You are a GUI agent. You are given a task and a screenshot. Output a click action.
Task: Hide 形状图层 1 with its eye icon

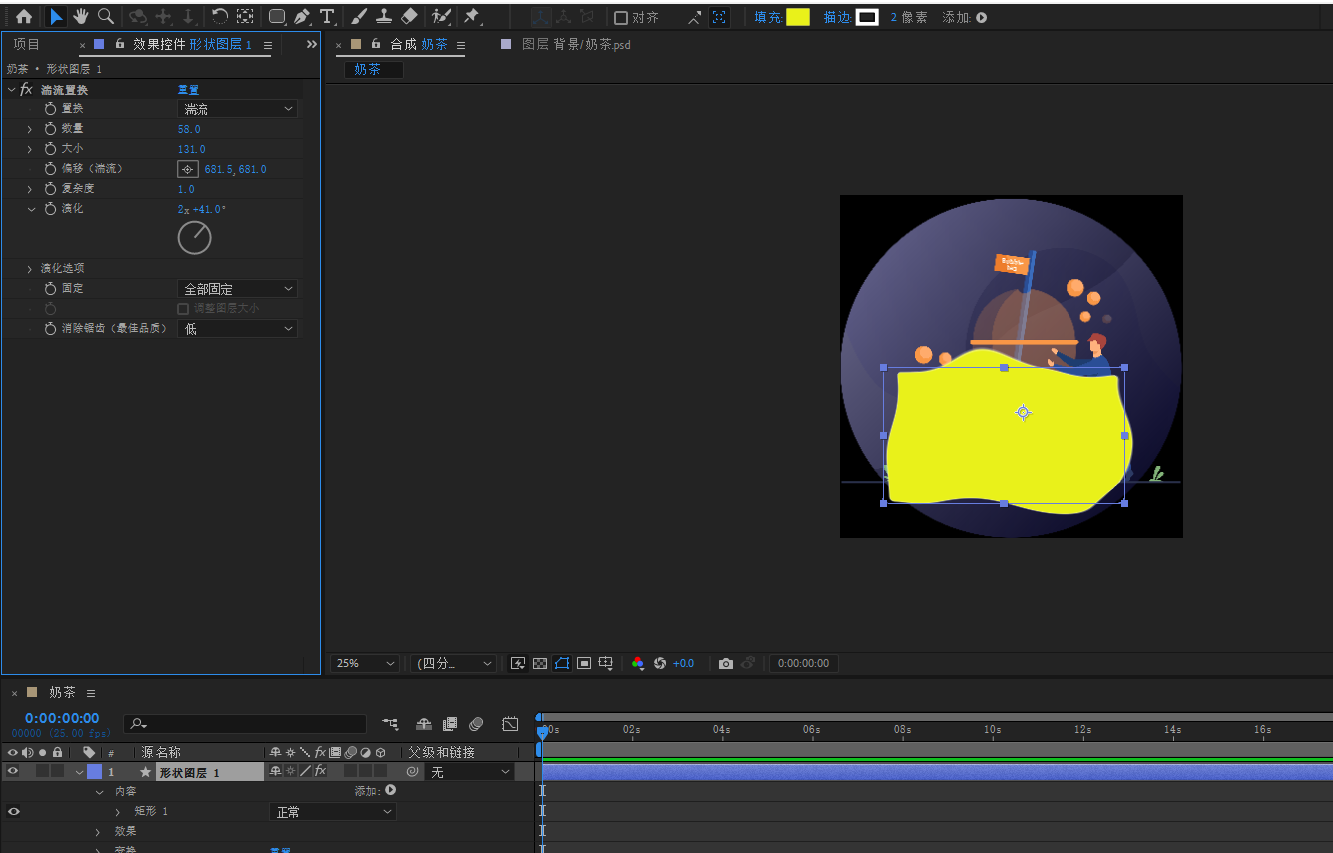pyautogui.click(x=13, y=771)
